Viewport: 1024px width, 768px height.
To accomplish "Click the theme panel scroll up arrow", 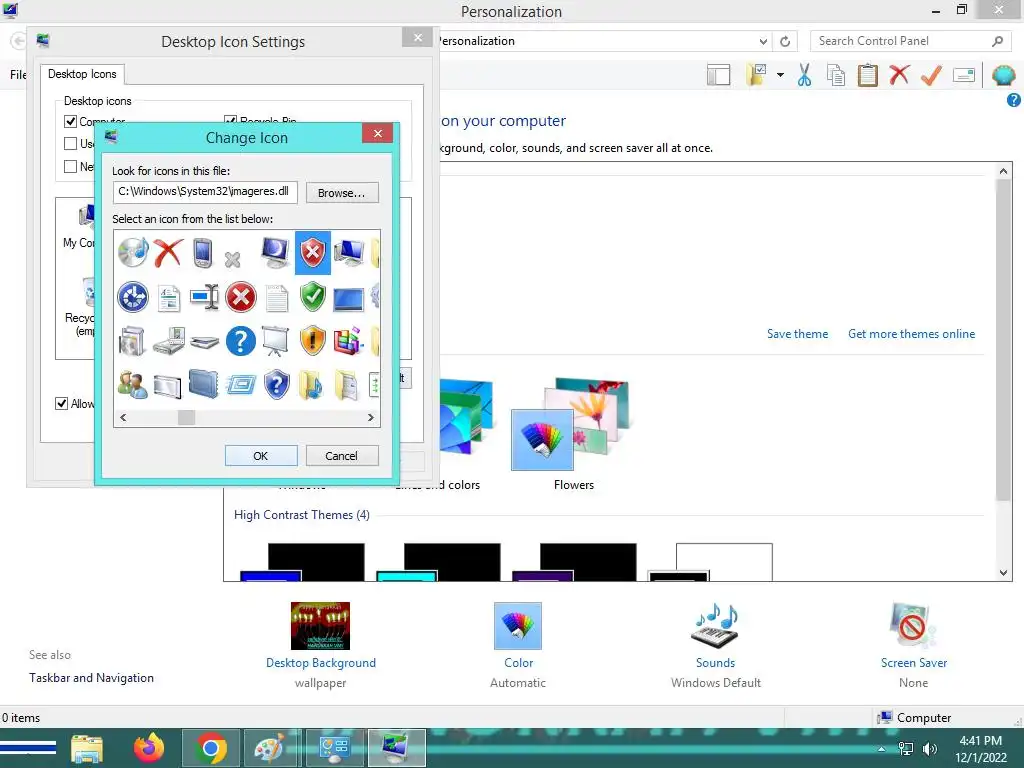I will click(x=1003, y=171).
